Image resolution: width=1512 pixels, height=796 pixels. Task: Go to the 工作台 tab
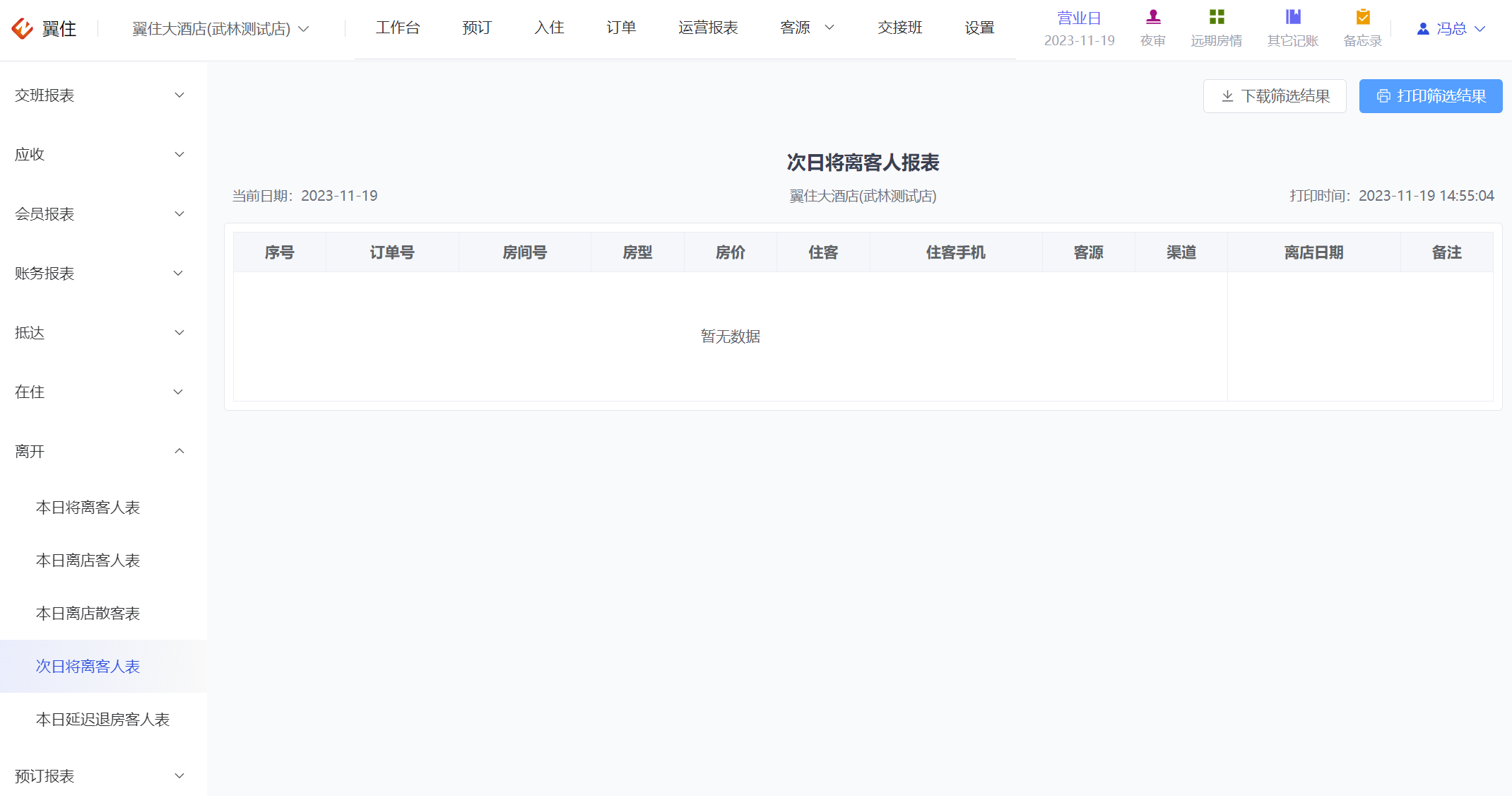pos(398,28)
